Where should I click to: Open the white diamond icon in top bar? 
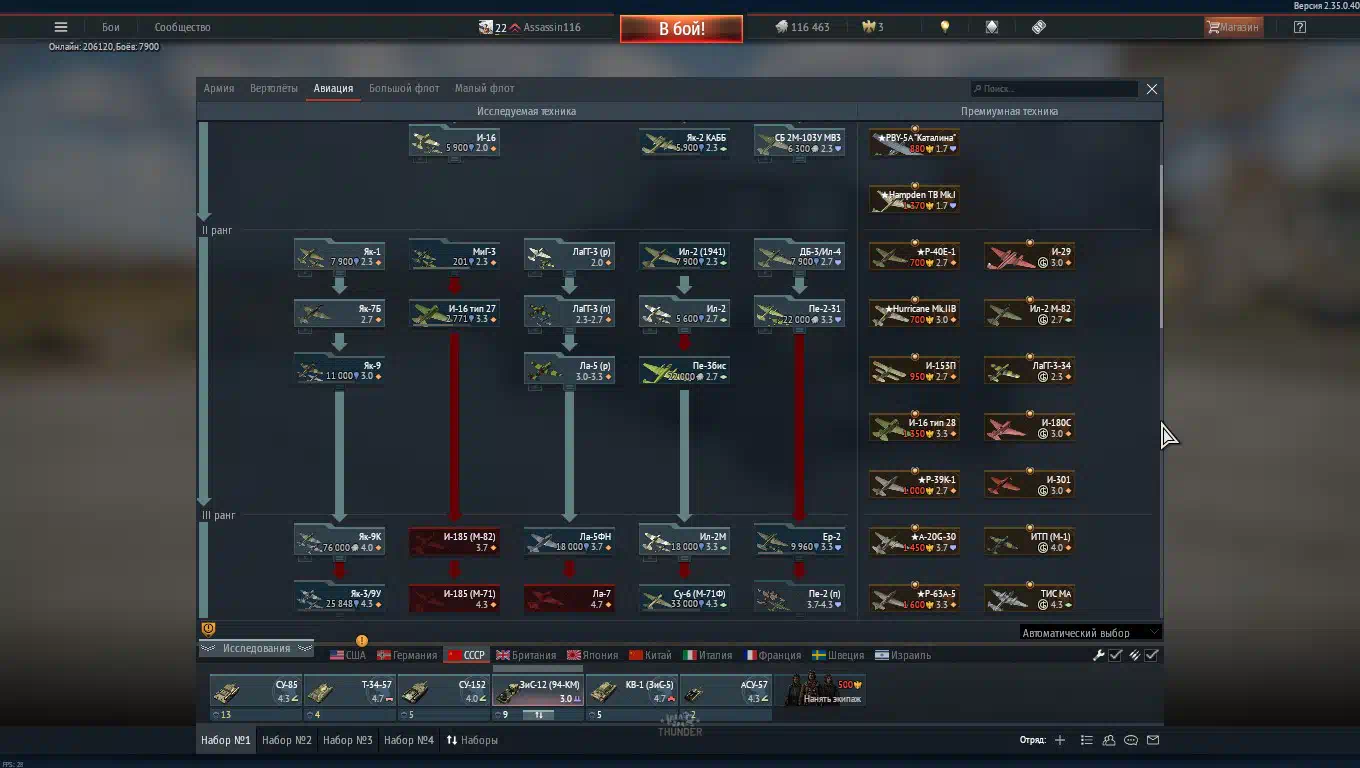click(x=992, y=27)
